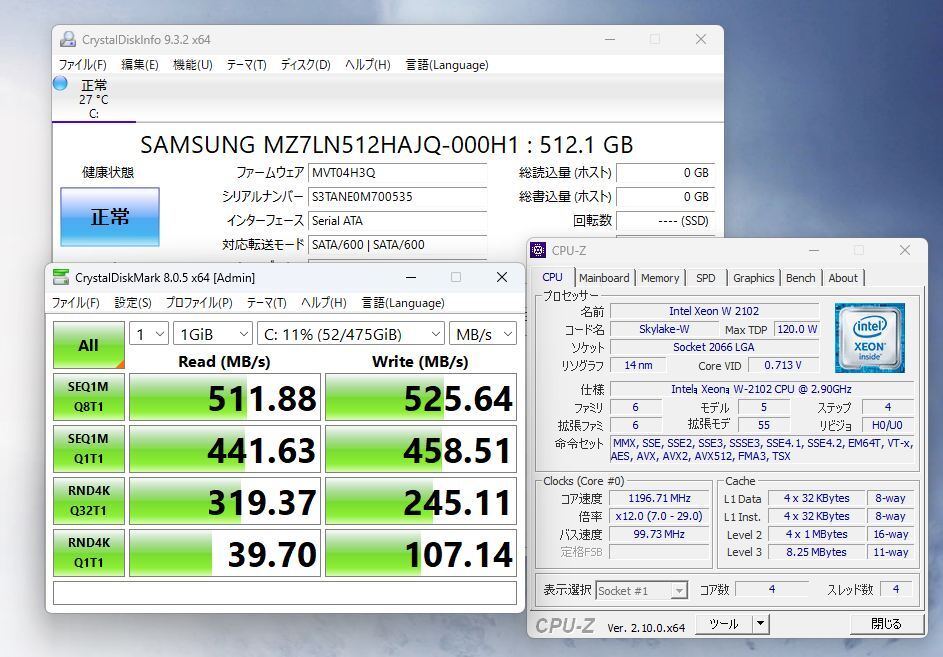Click the CrystalDiskInfo title bar icon
Screen dimensions: 943x657
(x=67, y=40)
